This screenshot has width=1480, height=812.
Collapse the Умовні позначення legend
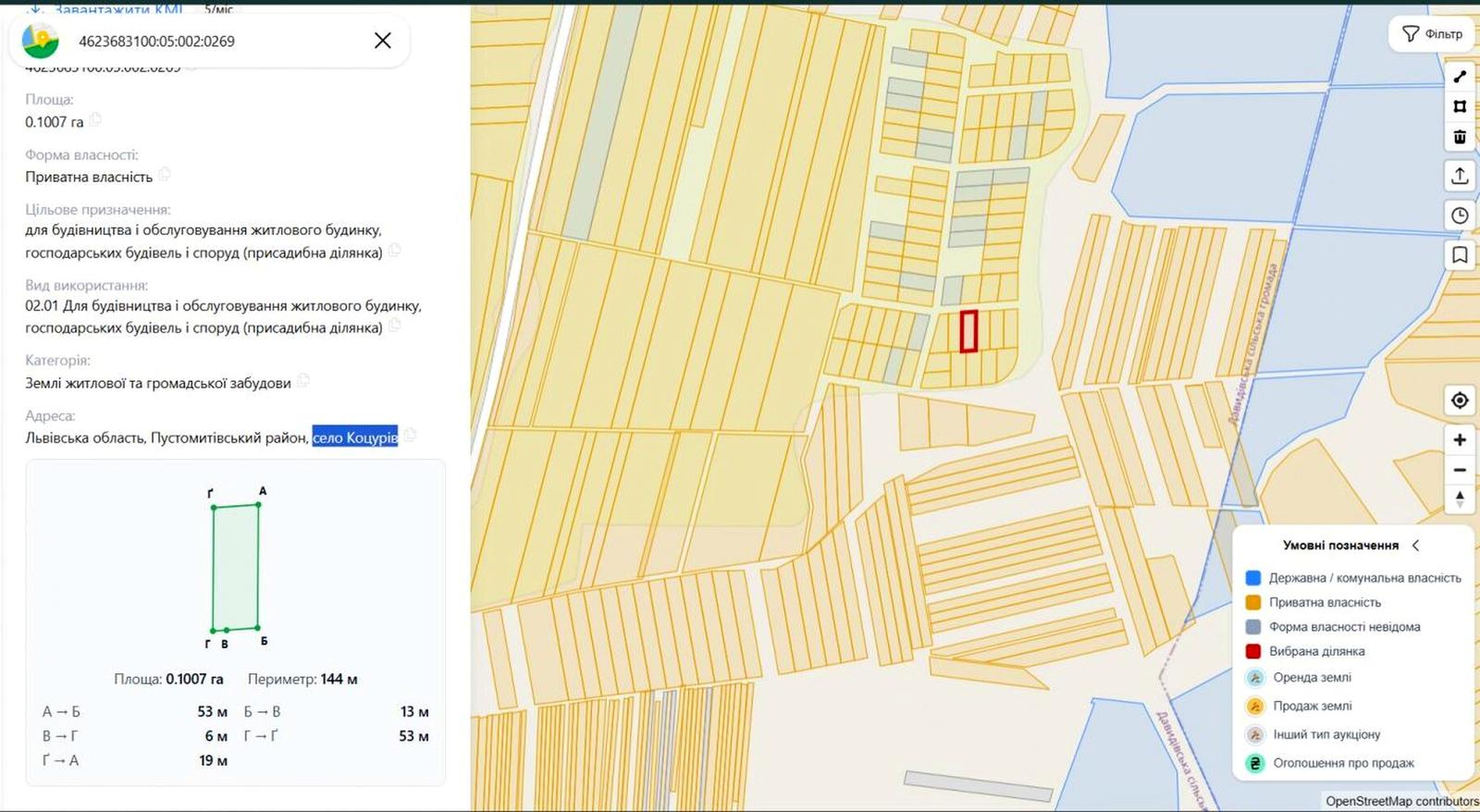coord(1415,546)
